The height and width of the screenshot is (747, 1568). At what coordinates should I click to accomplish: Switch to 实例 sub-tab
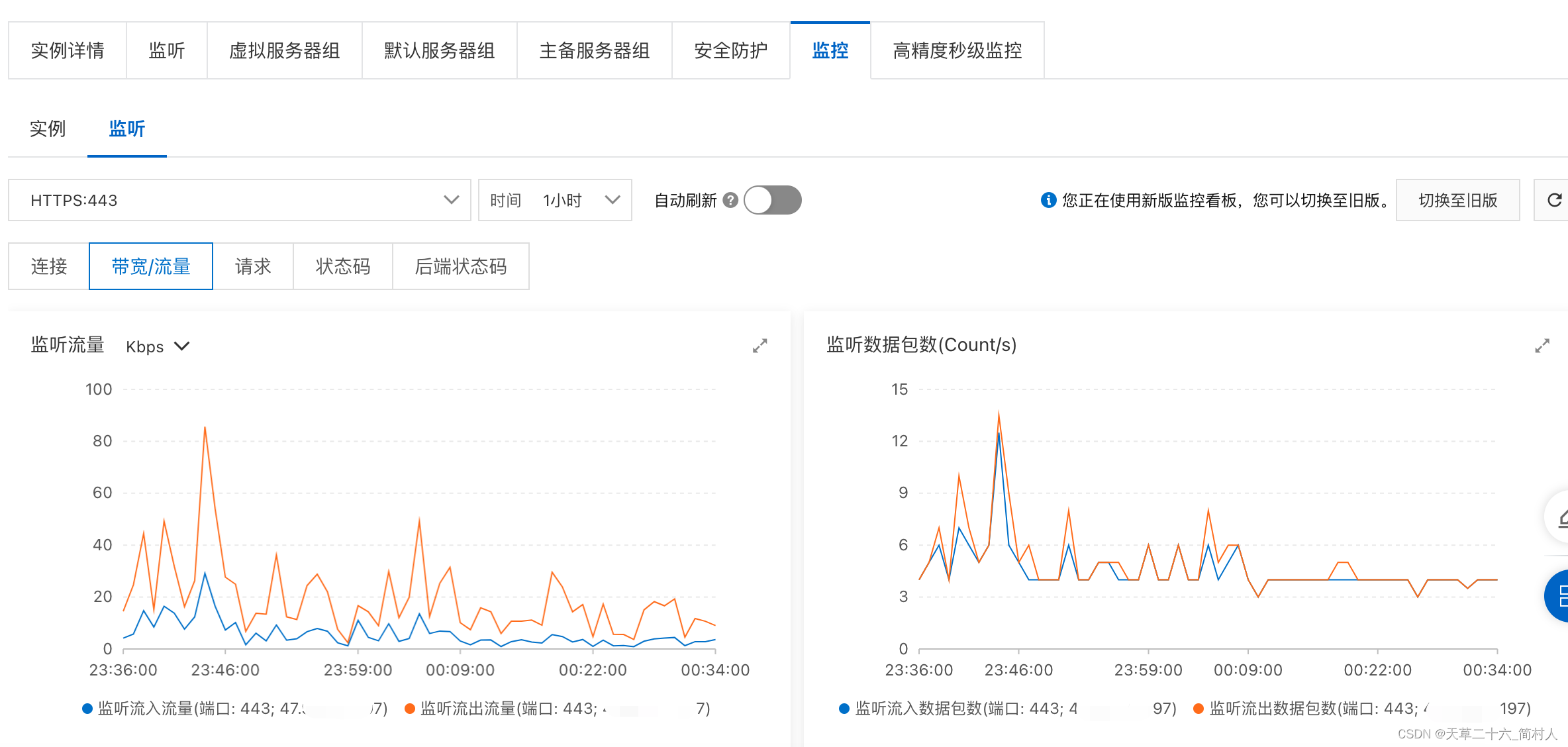tap(48, 128)
